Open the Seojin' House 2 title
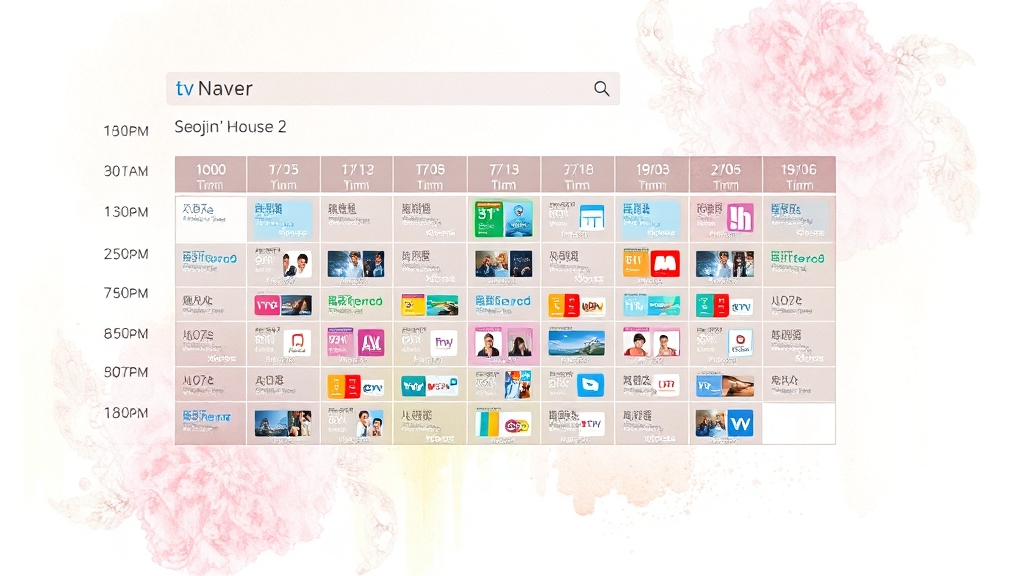Image resolution: width=1024 pixels, height=576 pixels. click(x=231, y=127)
